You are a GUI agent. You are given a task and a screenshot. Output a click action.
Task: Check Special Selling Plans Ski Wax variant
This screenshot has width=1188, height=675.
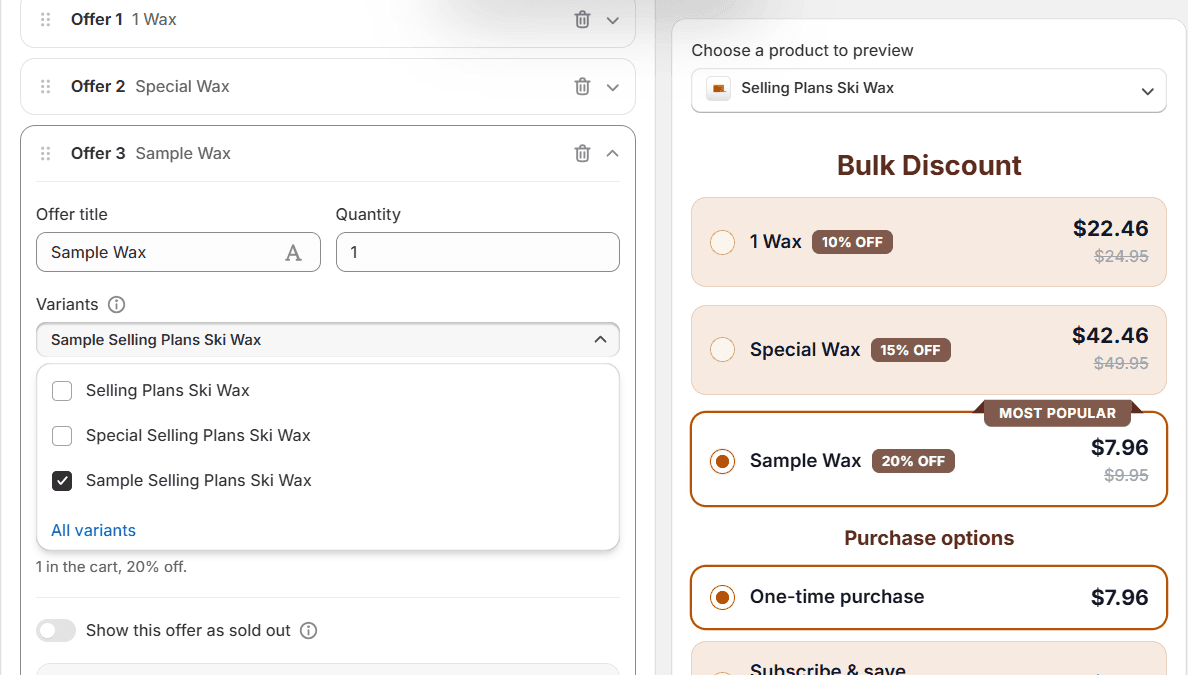(x=62, y=436)
